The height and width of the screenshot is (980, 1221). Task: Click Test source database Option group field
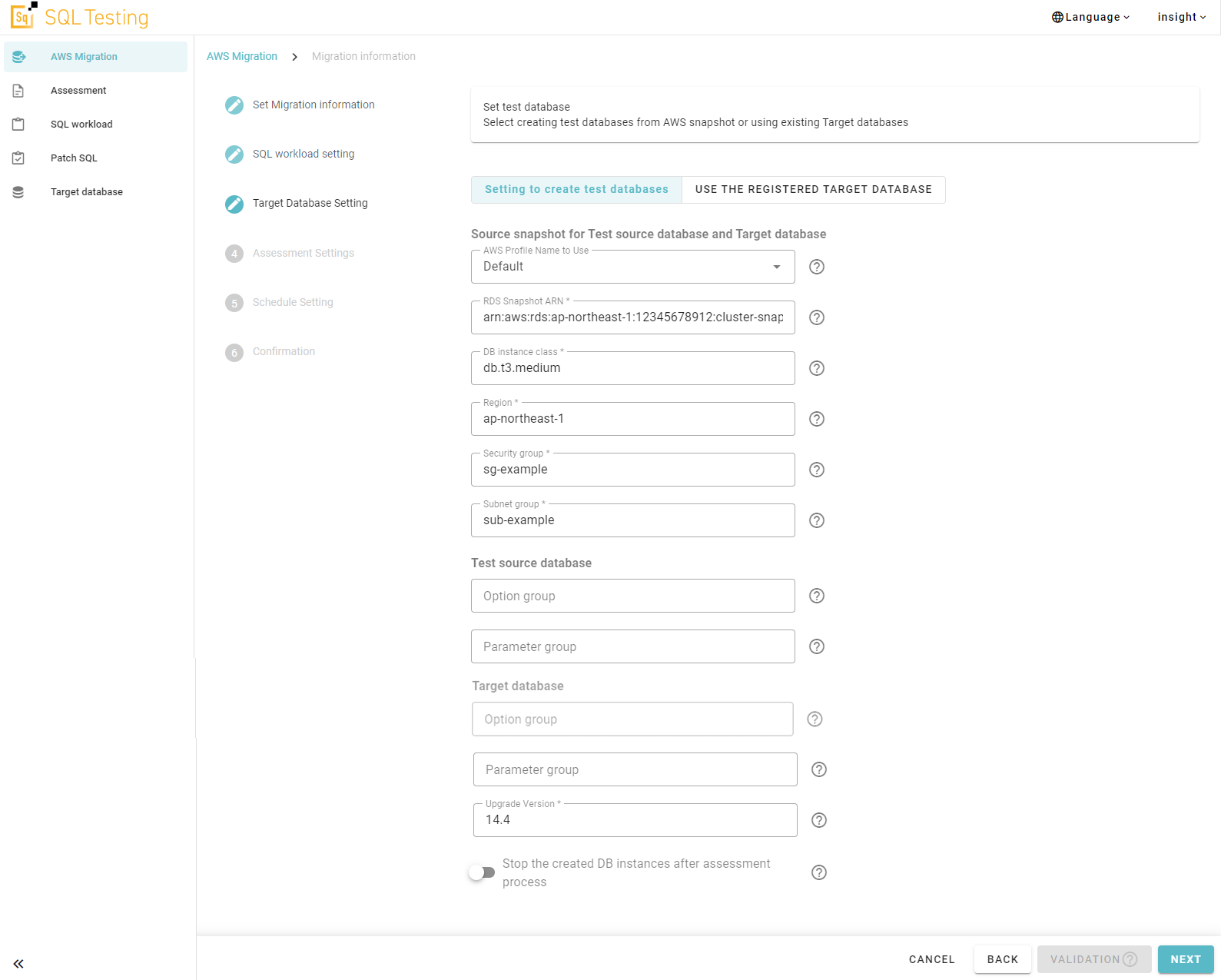click(633, 596)
